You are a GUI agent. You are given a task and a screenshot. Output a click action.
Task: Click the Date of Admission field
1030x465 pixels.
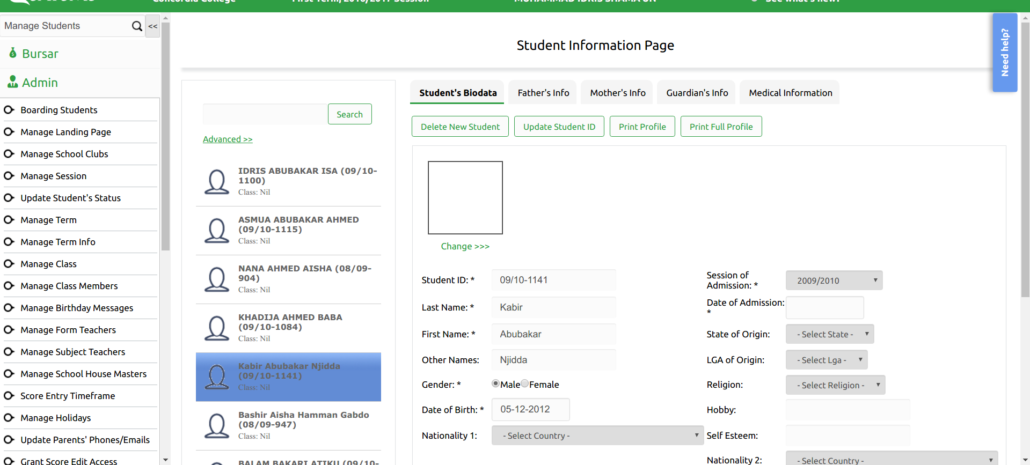(825, 307)
